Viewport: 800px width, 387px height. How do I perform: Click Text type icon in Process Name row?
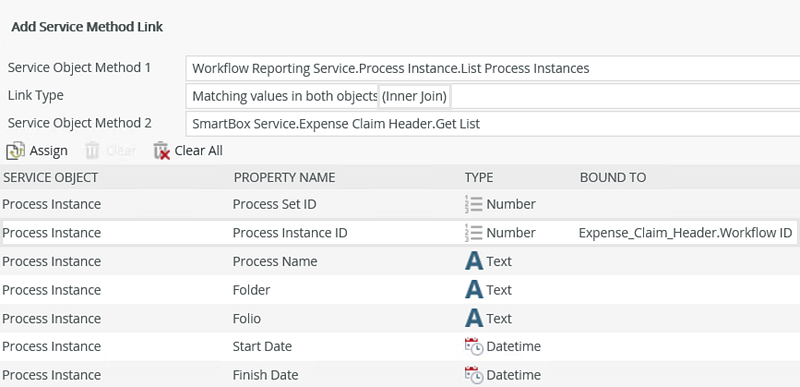(x=474, y=262)
